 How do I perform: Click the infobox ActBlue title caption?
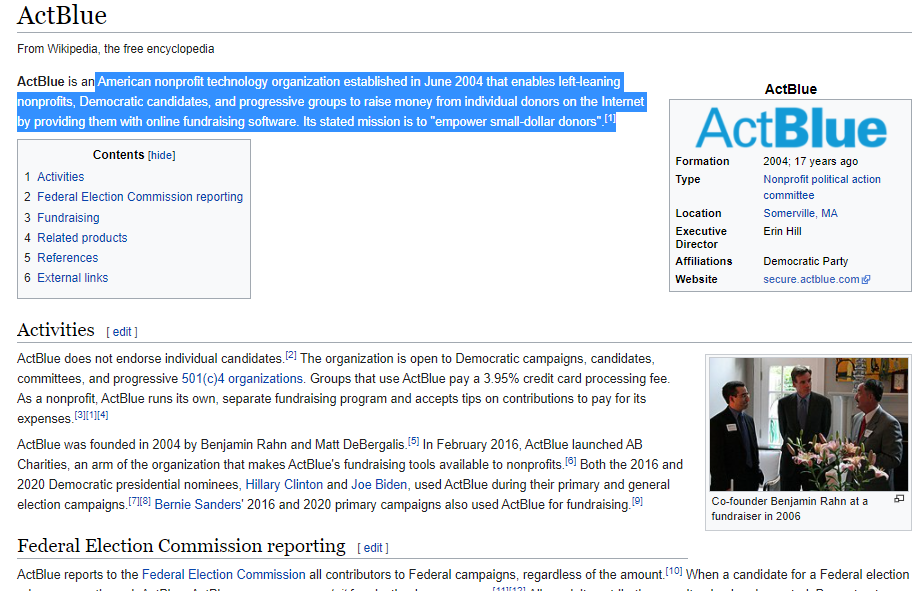[x=791, y=89]
